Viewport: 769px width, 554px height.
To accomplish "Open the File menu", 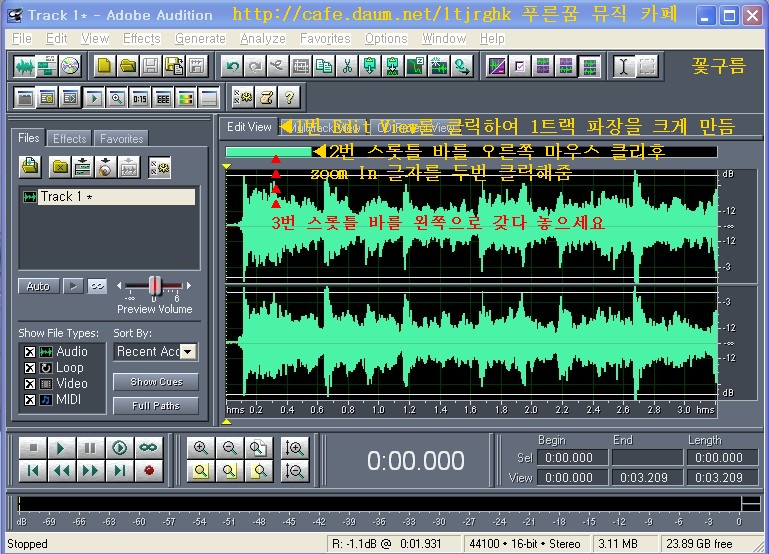I will [x=22, y=38].
